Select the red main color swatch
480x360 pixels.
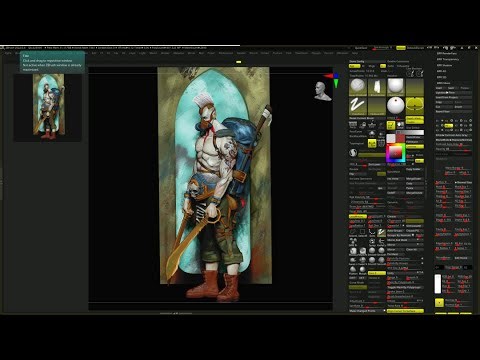(400, 138)
